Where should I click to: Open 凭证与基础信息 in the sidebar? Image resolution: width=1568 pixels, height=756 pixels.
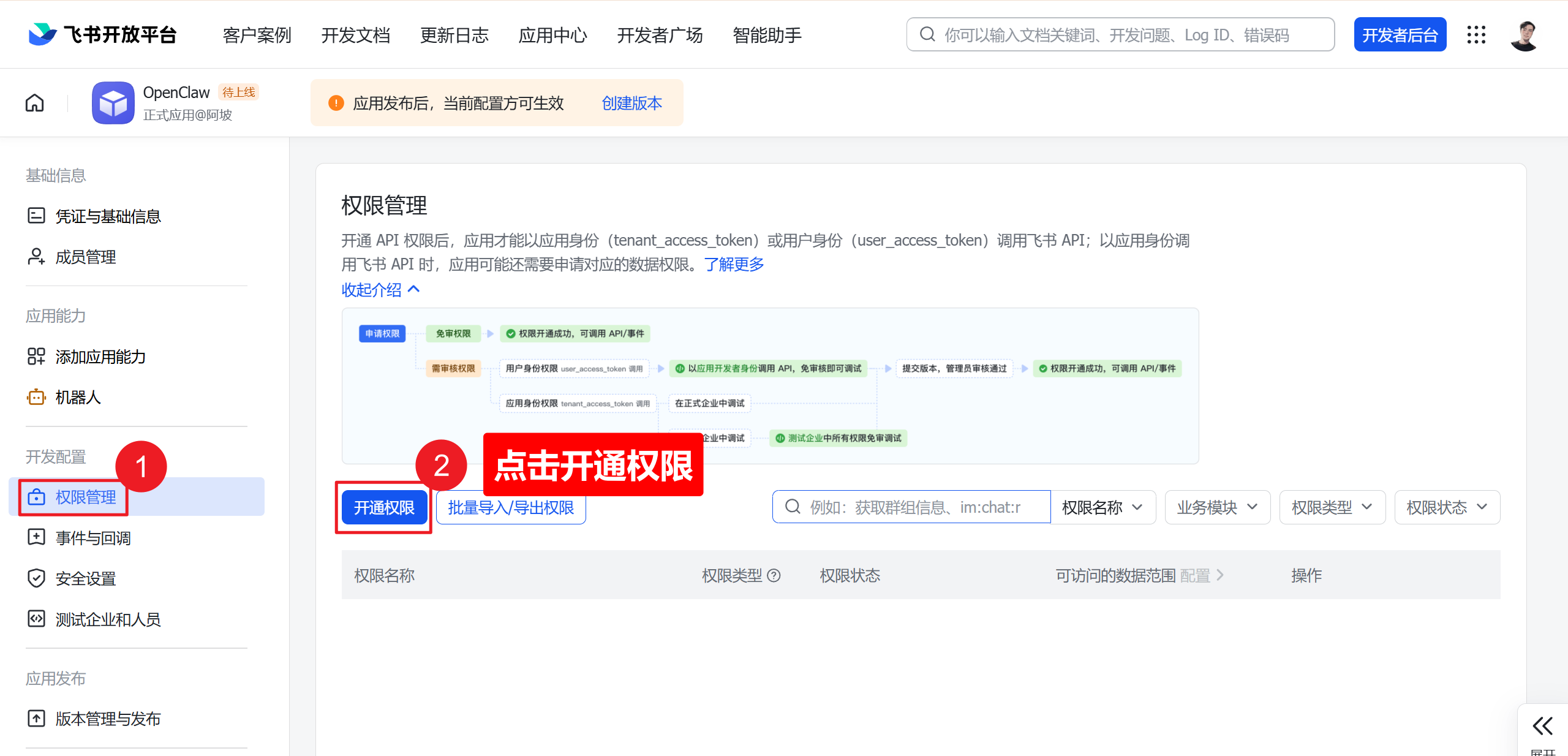tap(108, 216)
